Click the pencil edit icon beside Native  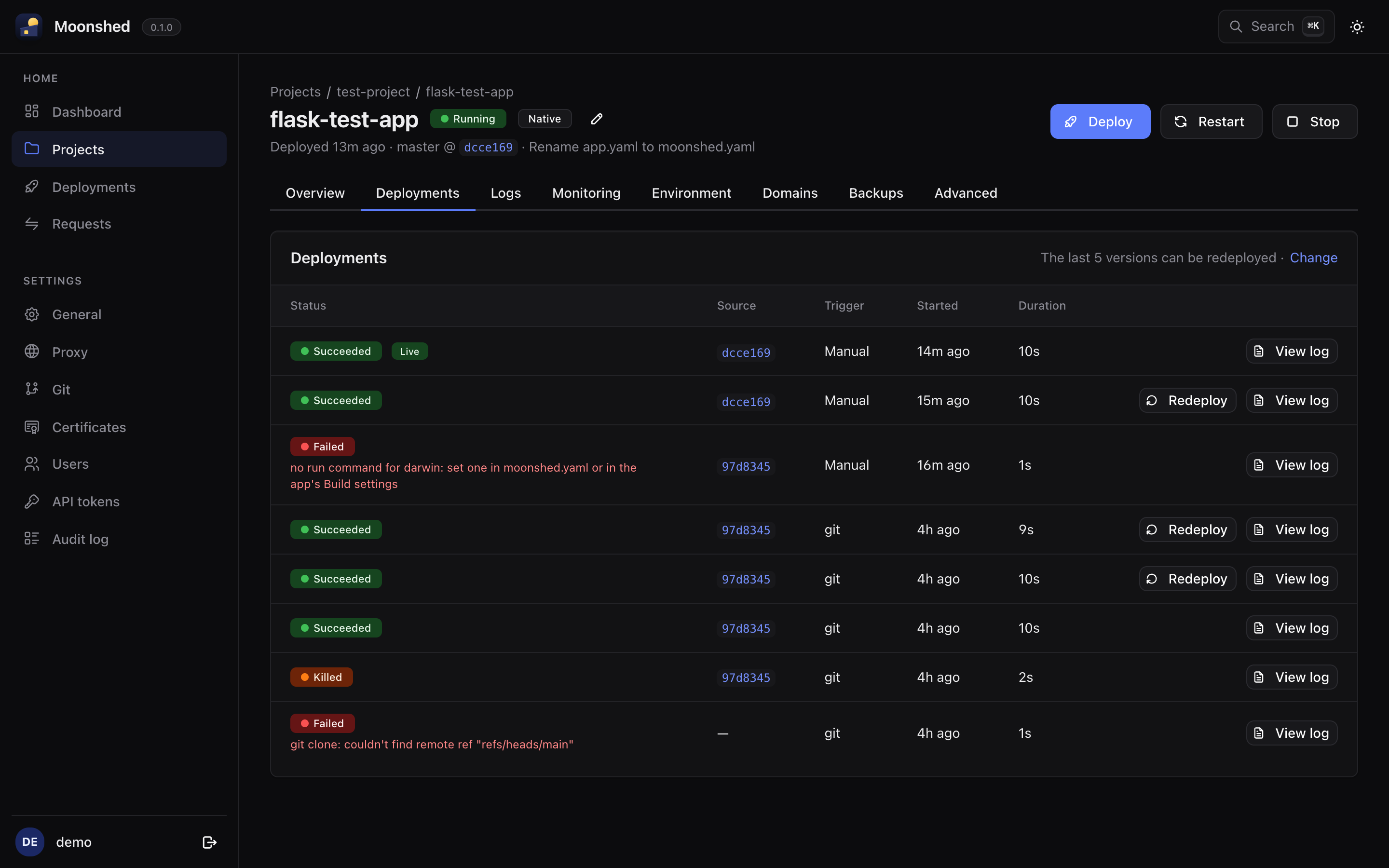coord(596,119)
